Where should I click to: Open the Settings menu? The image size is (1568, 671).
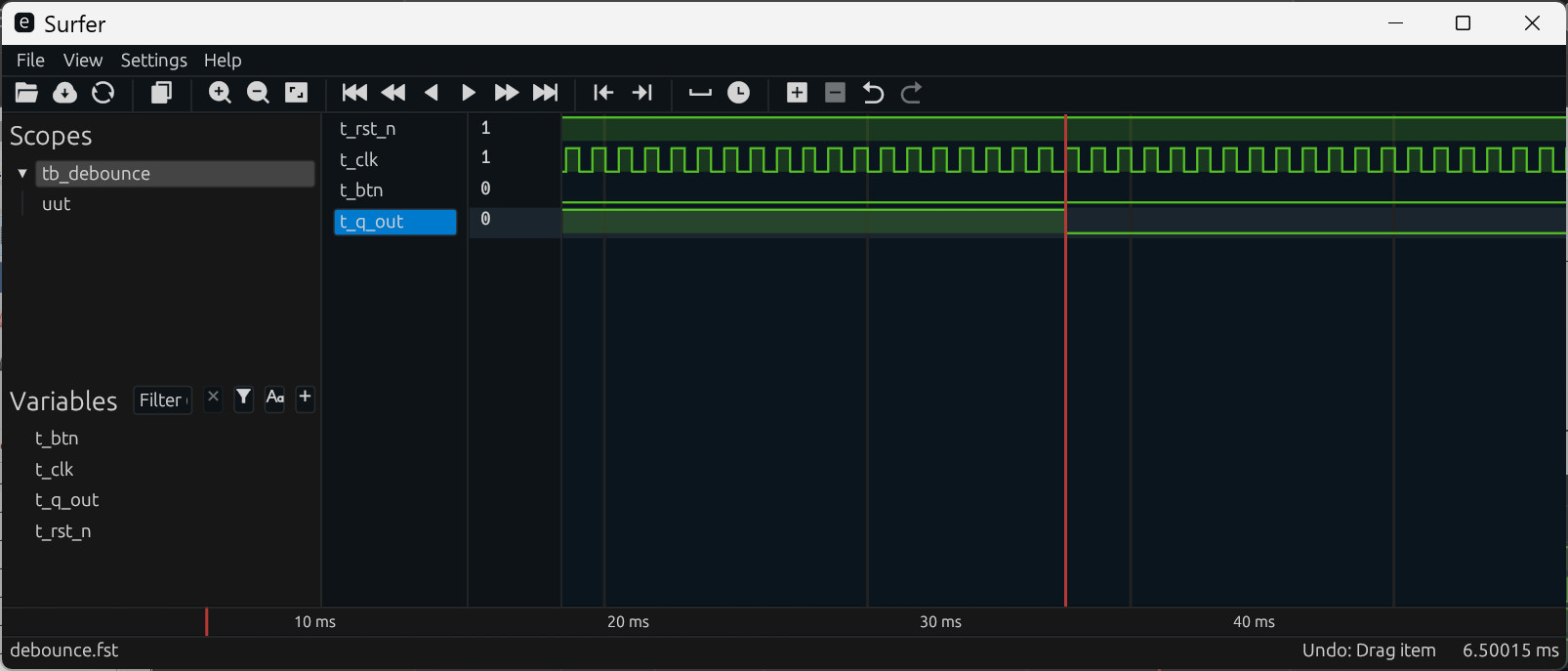153,61
